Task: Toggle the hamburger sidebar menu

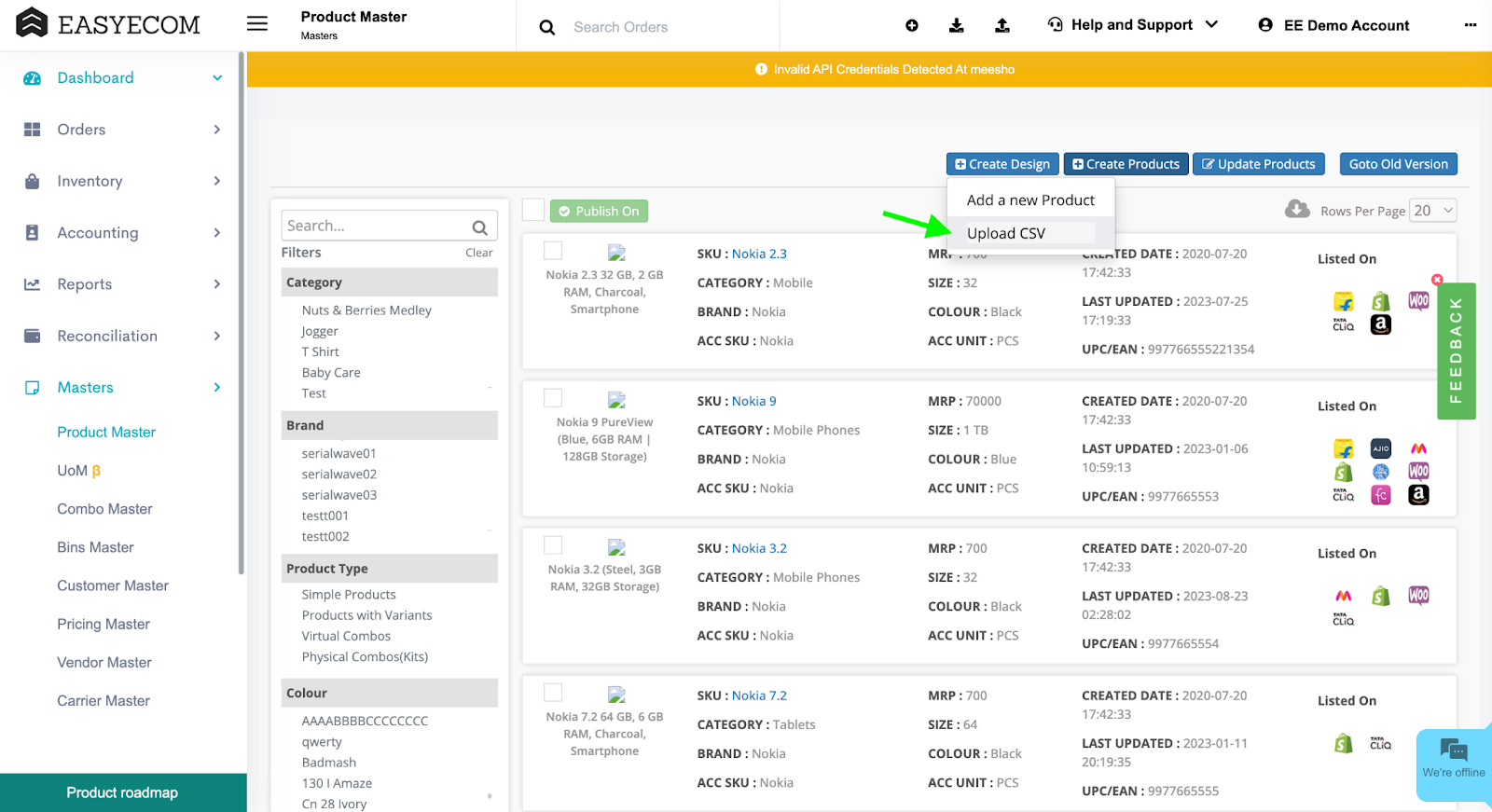Action: (x=257, y=24)
